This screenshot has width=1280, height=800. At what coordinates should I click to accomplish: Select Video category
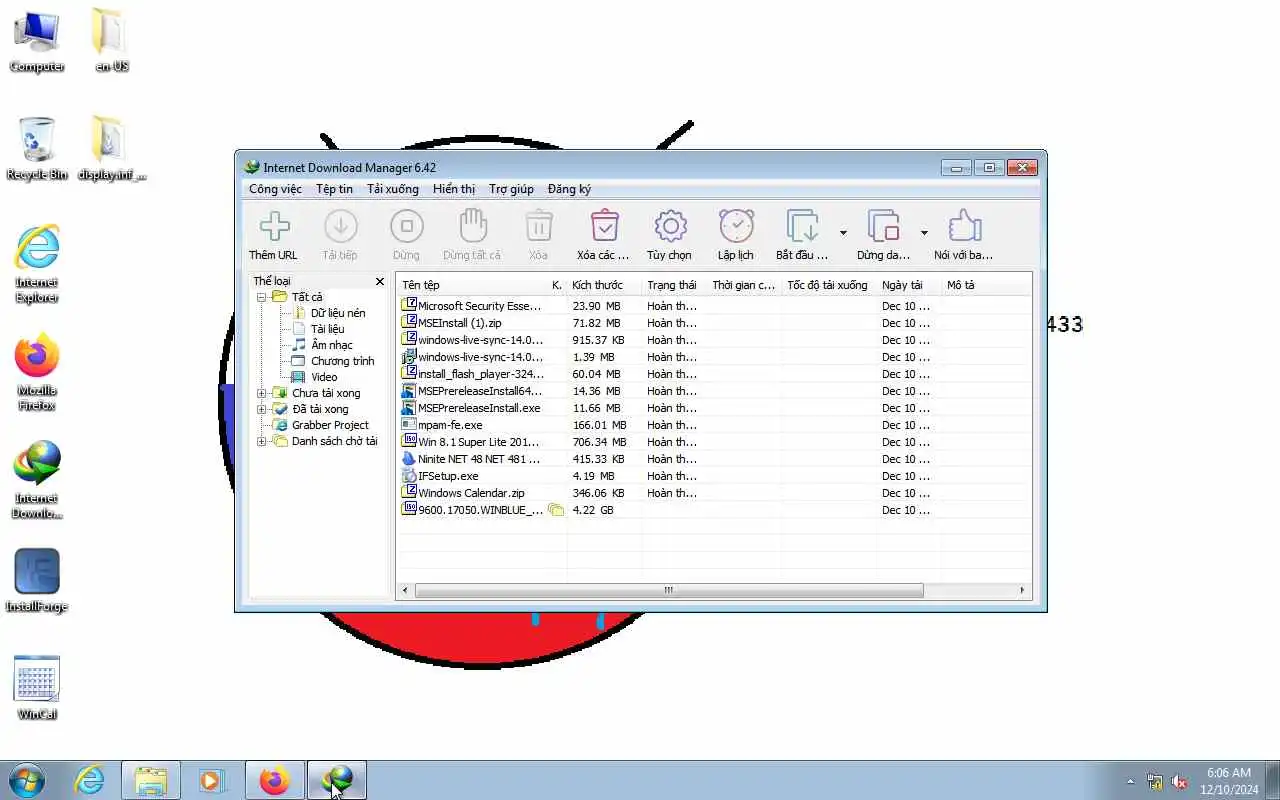[324, 377]
